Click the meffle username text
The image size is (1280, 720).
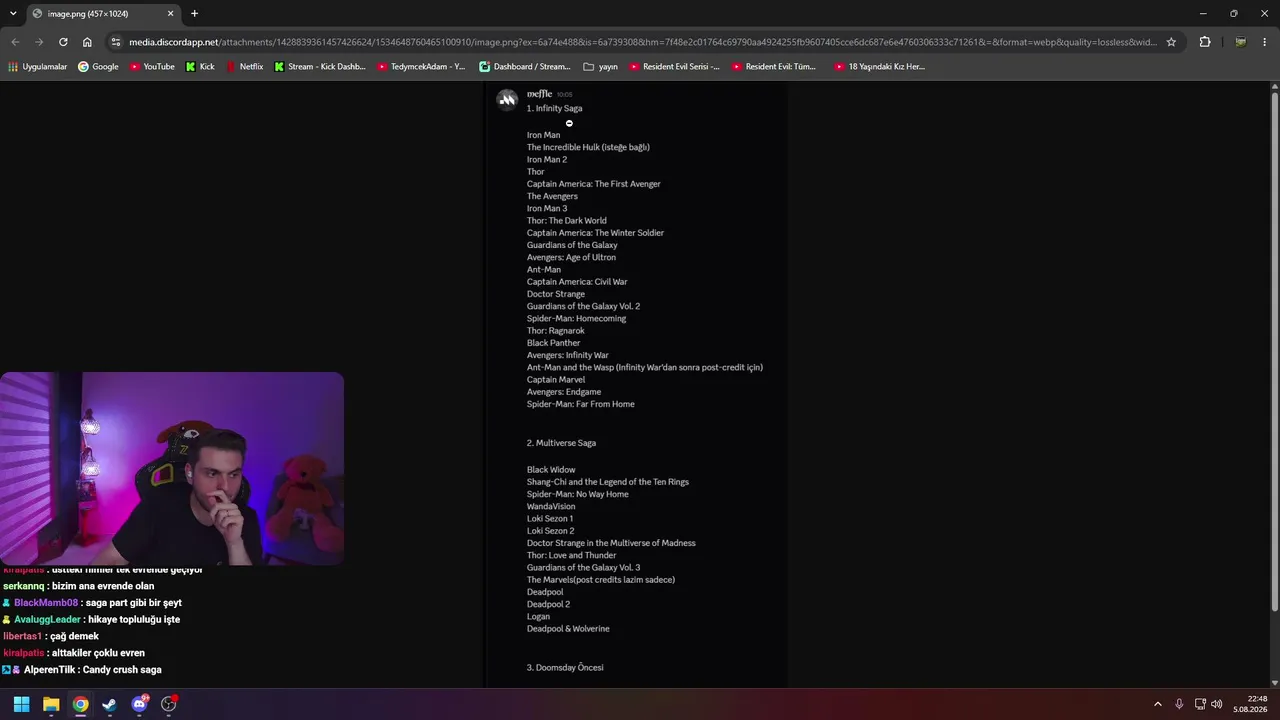pyautogui.click(x=539, y=94)
